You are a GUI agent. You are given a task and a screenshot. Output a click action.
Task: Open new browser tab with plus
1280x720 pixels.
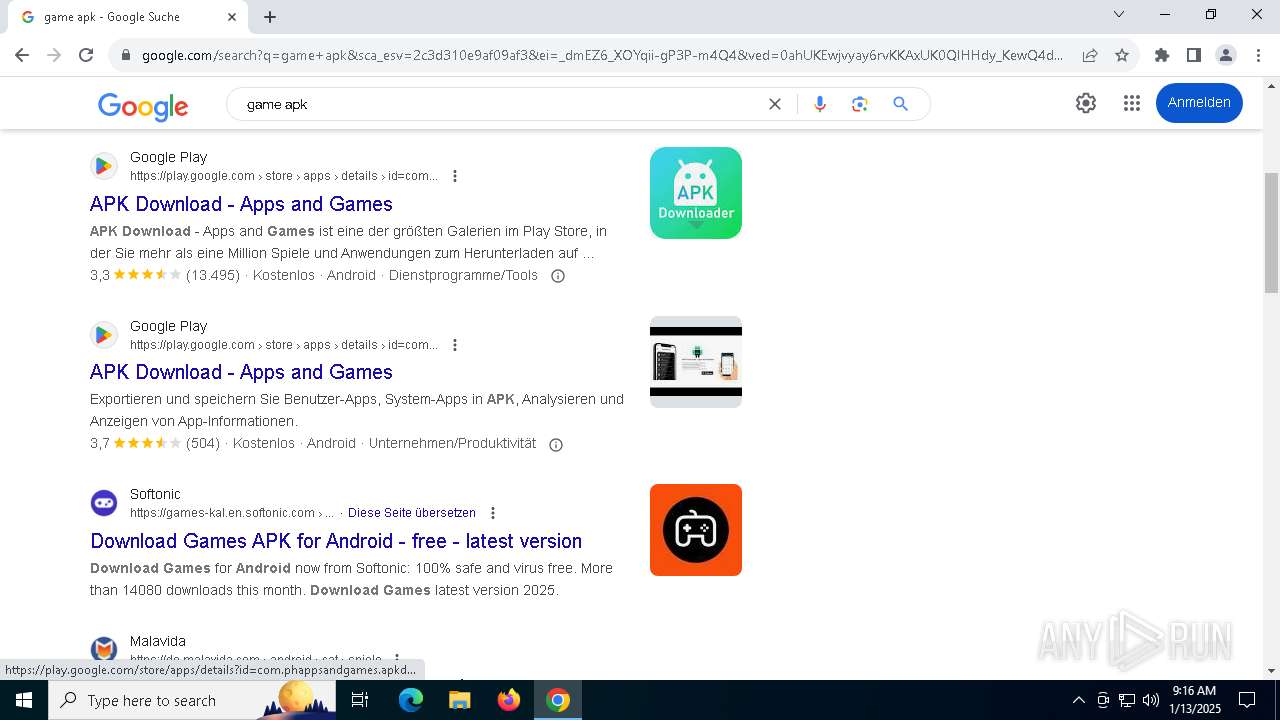coord(270,16)
